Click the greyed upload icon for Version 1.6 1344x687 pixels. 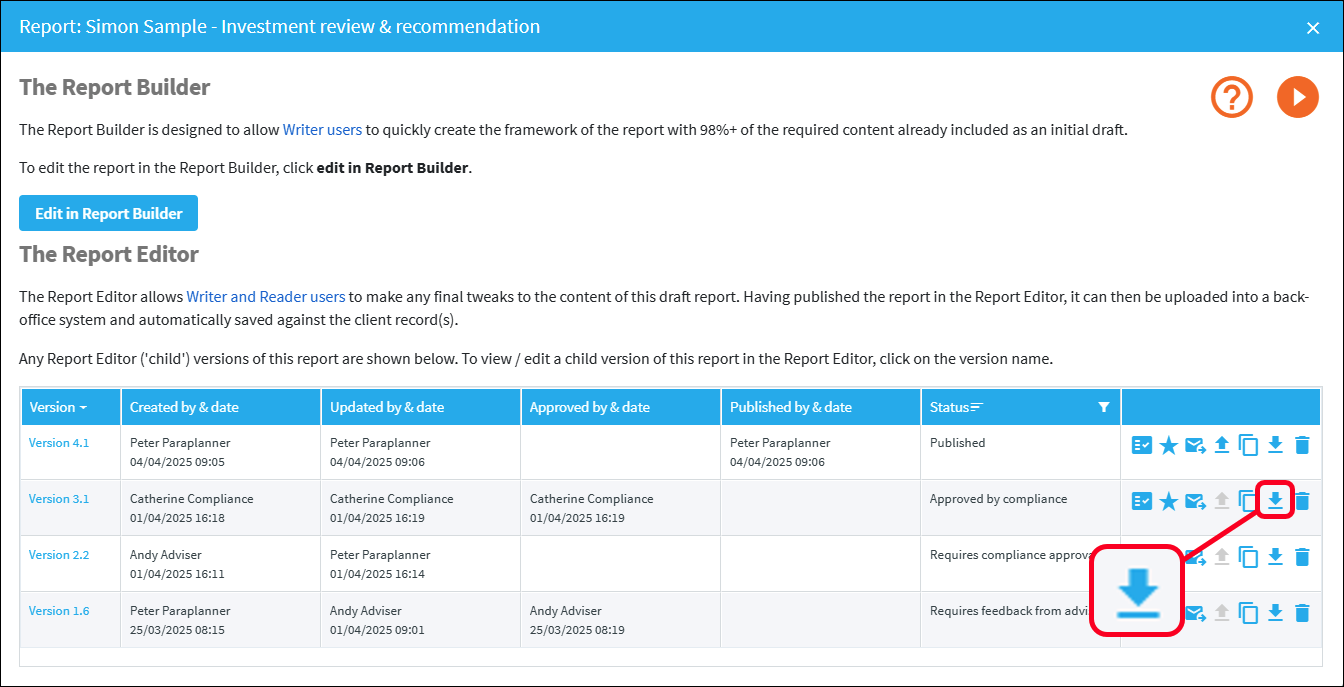coord(1221,613)
